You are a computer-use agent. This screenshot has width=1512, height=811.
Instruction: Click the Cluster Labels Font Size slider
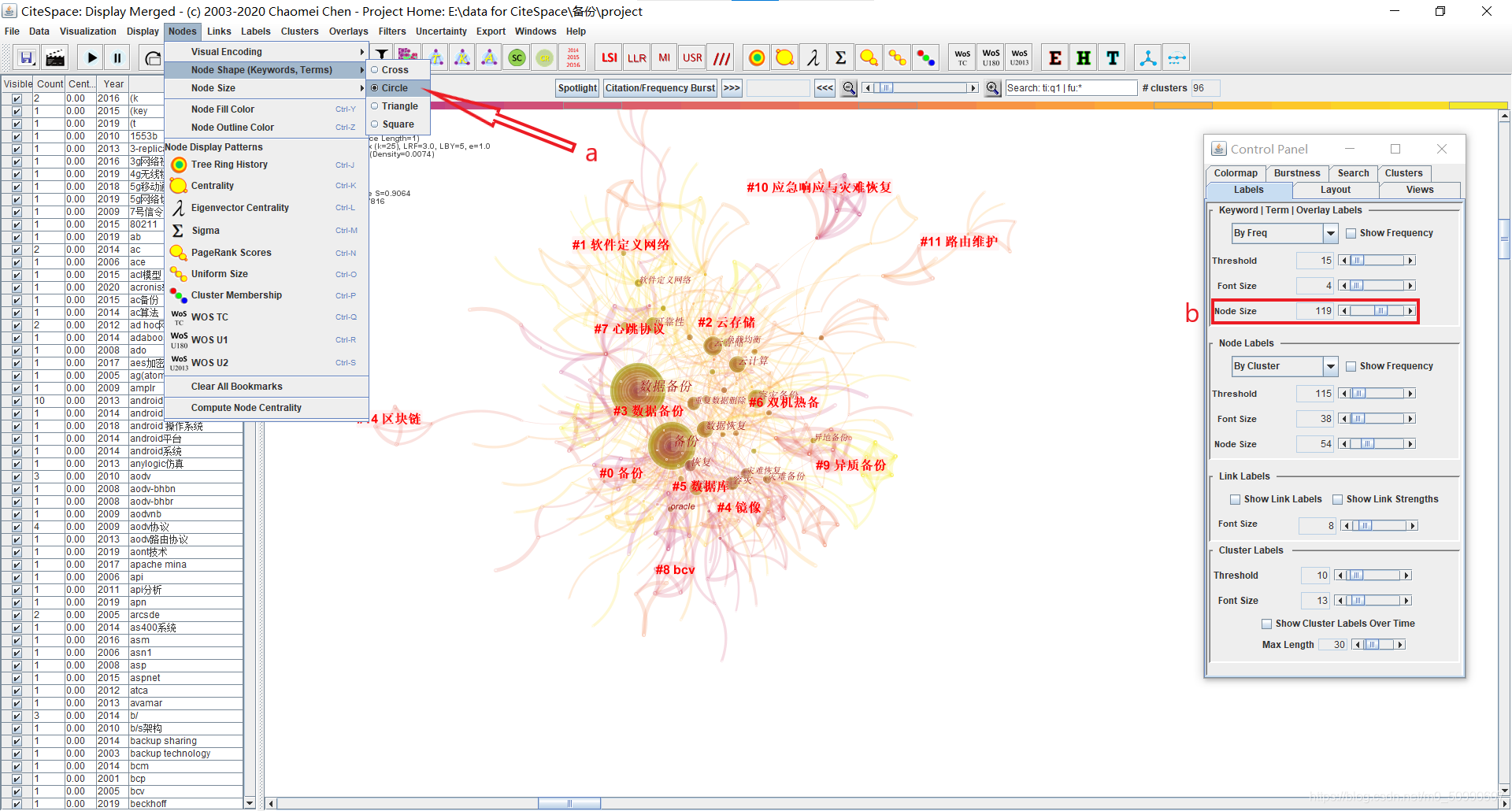click(1373, 601)
